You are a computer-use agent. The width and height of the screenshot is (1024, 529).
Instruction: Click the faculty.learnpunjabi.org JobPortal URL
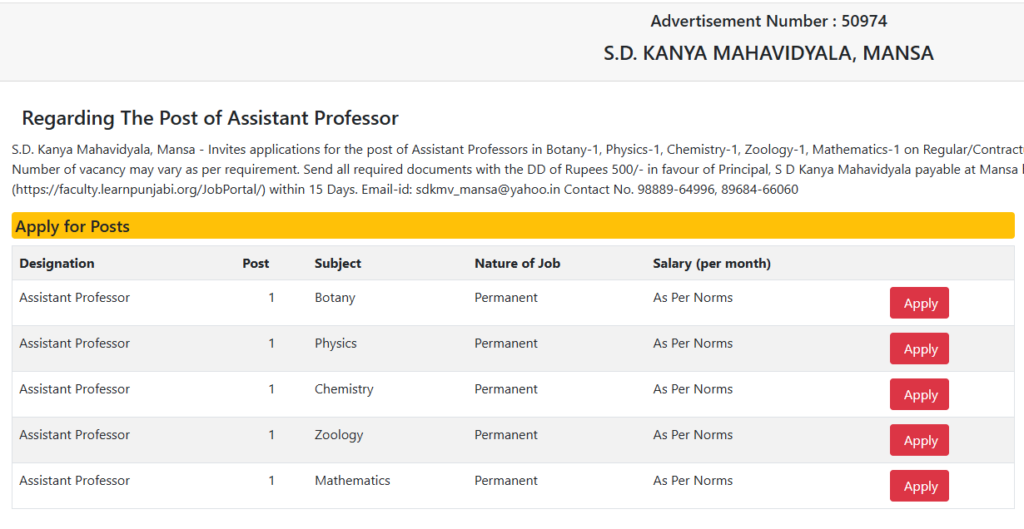tap(138, 190)
